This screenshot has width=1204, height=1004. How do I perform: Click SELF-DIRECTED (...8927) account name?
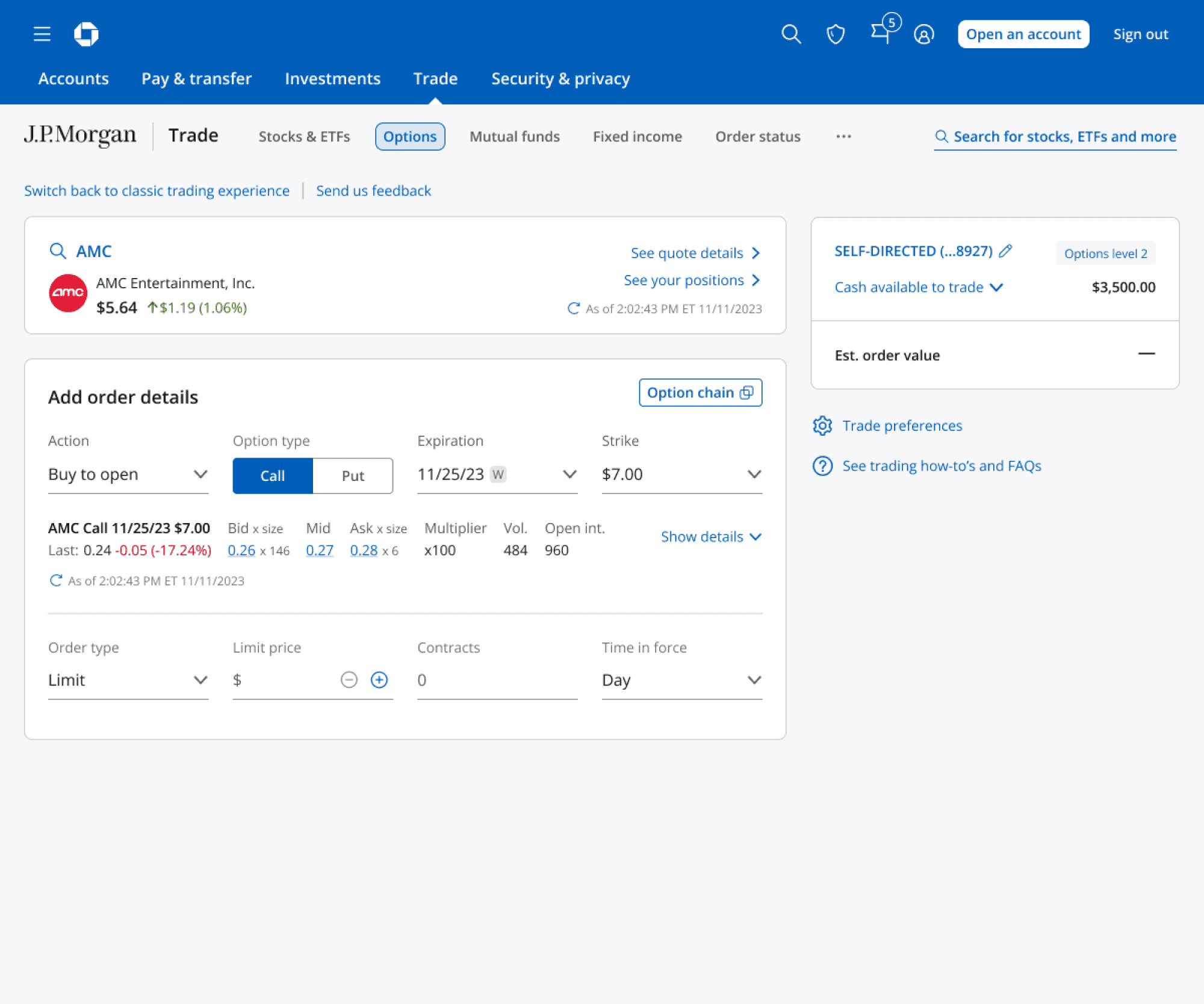[913, 251]
